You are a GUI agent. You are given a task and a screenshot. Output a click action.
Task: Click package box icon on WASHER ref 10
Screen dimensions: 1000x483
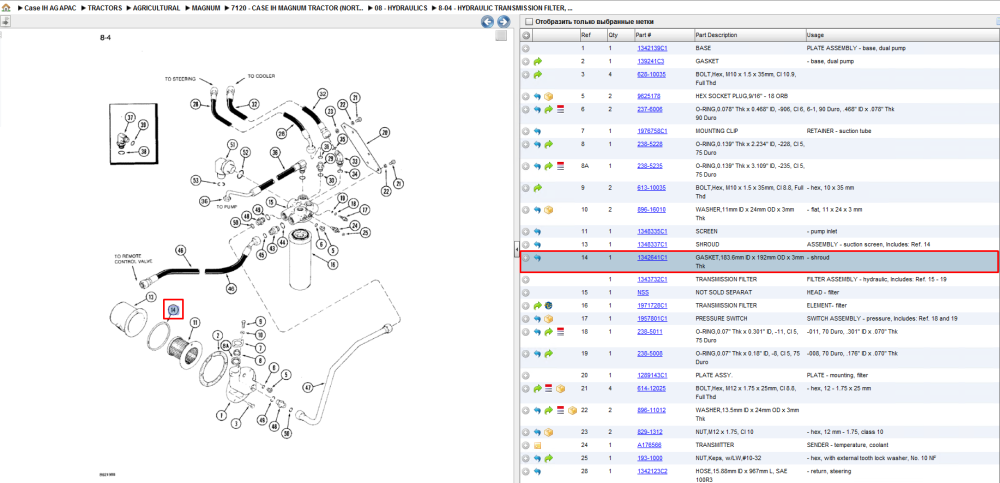coord(548,209)
